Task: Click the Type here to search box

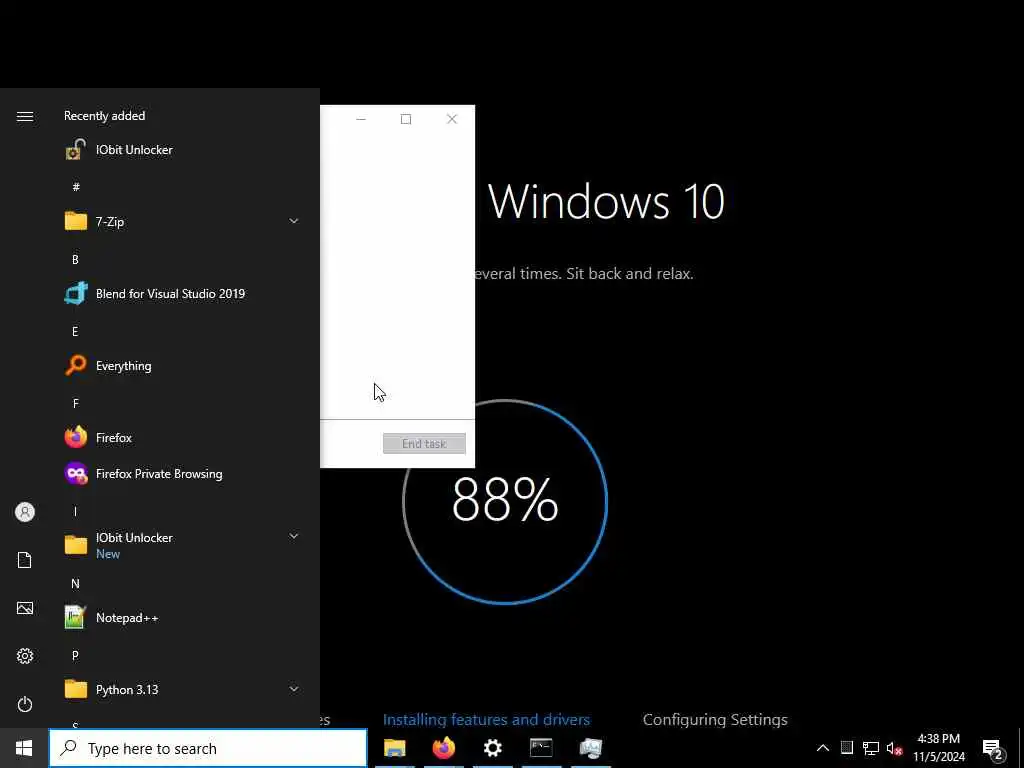Action: click(208, 748)
